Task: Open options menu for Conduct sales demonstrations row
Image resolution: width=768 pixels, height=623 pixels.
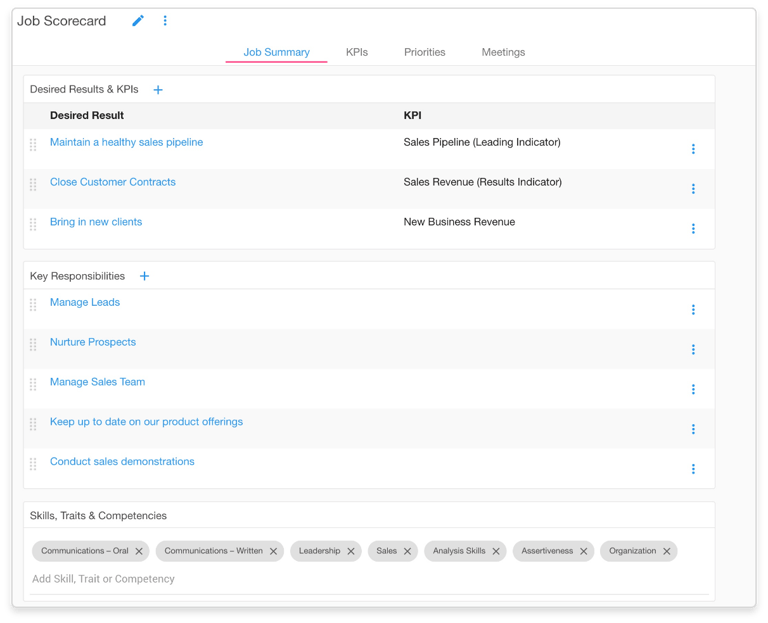Action: tap(693, 469)
